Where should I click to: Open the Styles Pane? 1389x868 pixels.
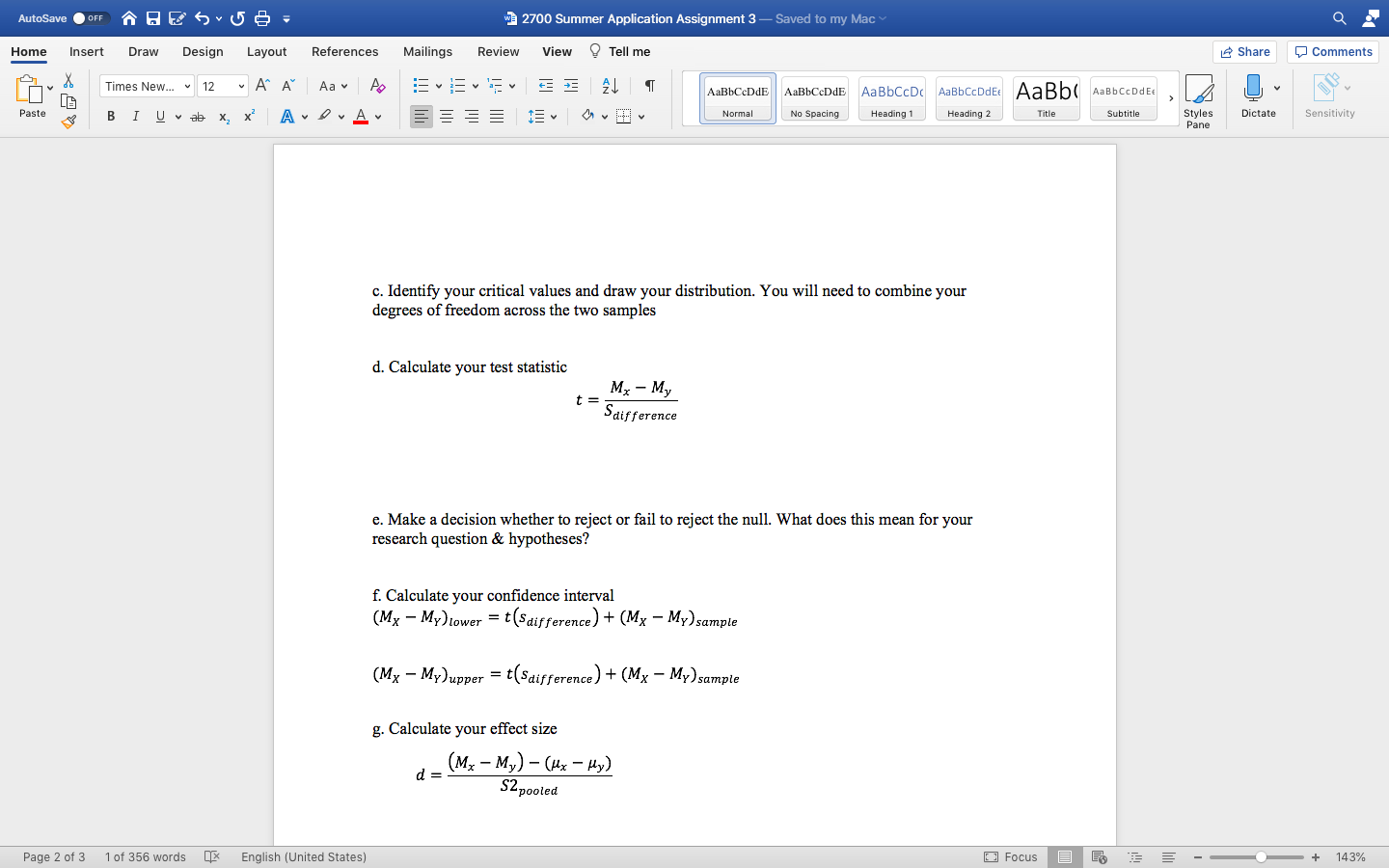pos(1199,96)
